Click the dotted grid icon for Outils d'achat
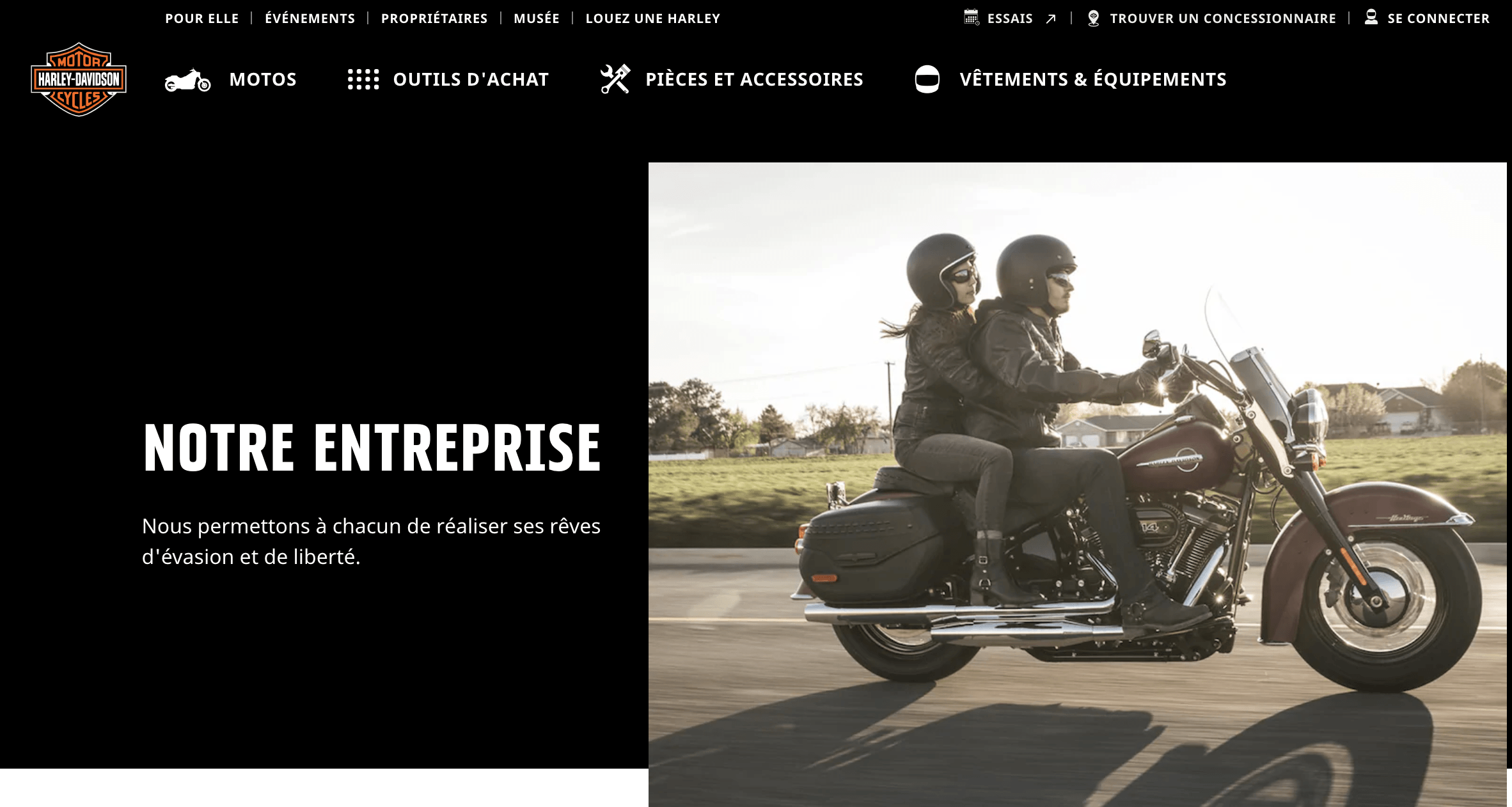The image size is (1512, 807). point(363,79)
